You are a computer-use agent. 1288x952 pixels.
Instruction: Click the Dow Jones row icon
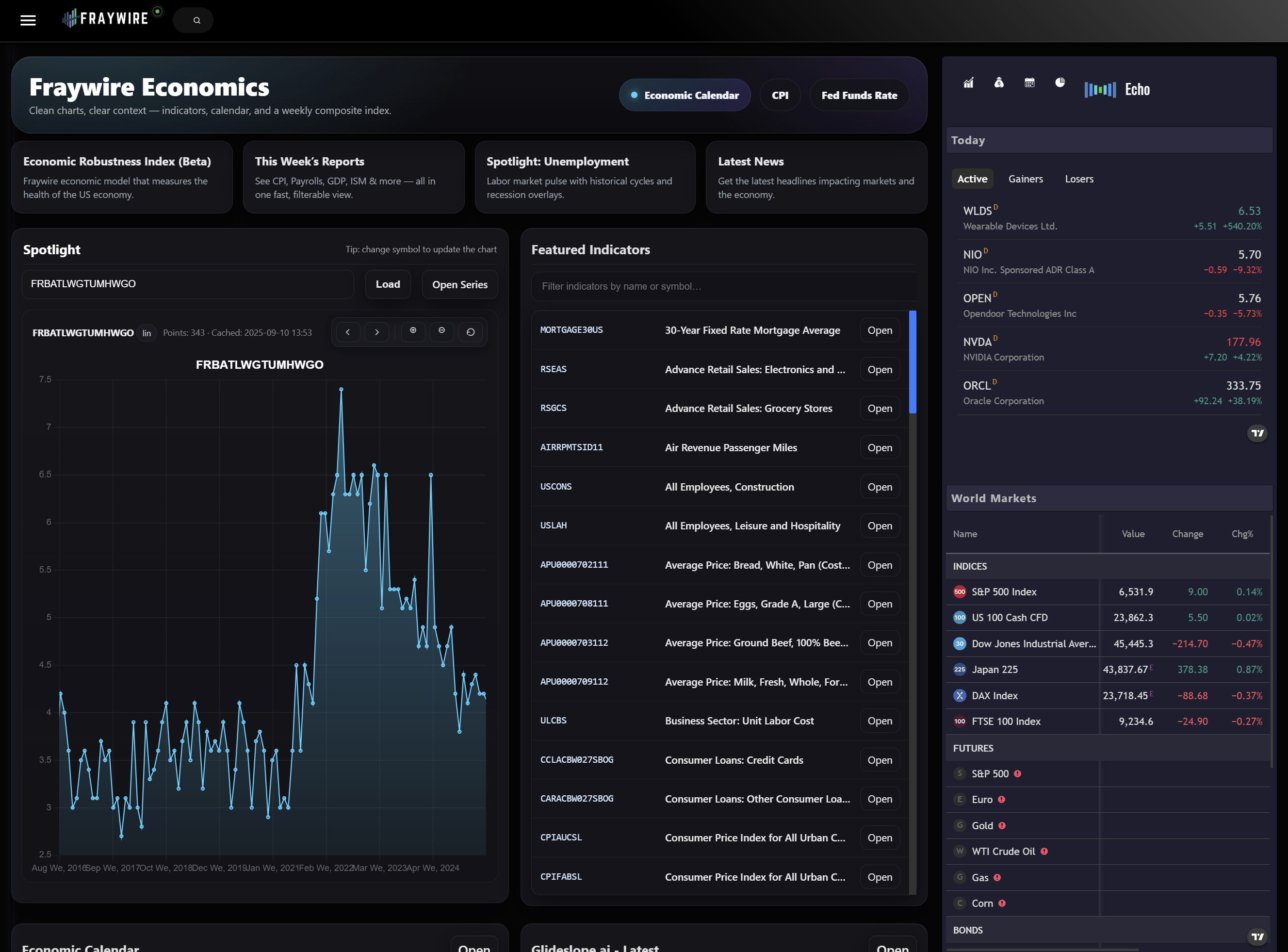[960, 644]
